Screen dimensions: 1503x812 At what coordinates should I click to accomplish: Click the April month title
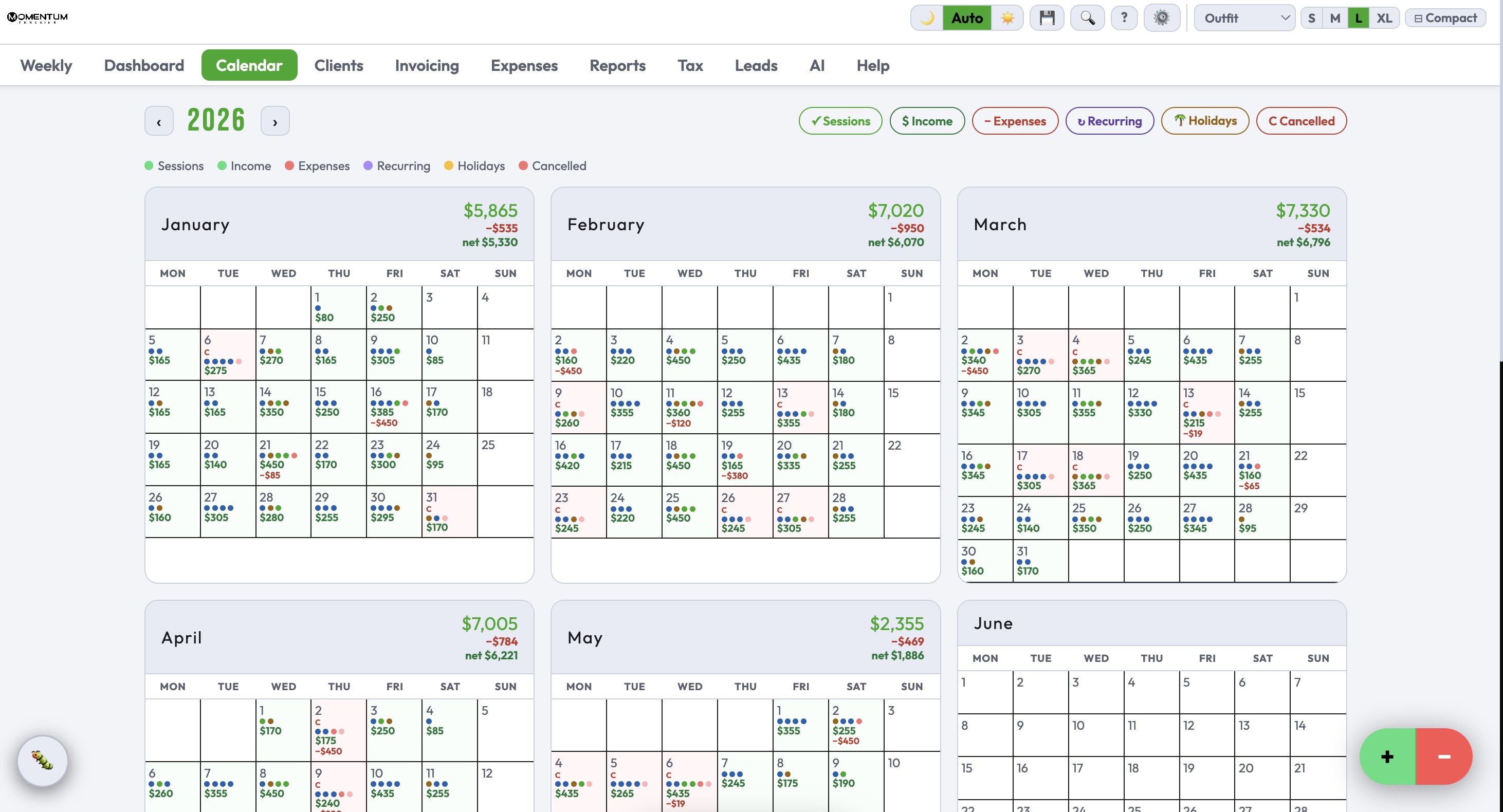(181, 638)
